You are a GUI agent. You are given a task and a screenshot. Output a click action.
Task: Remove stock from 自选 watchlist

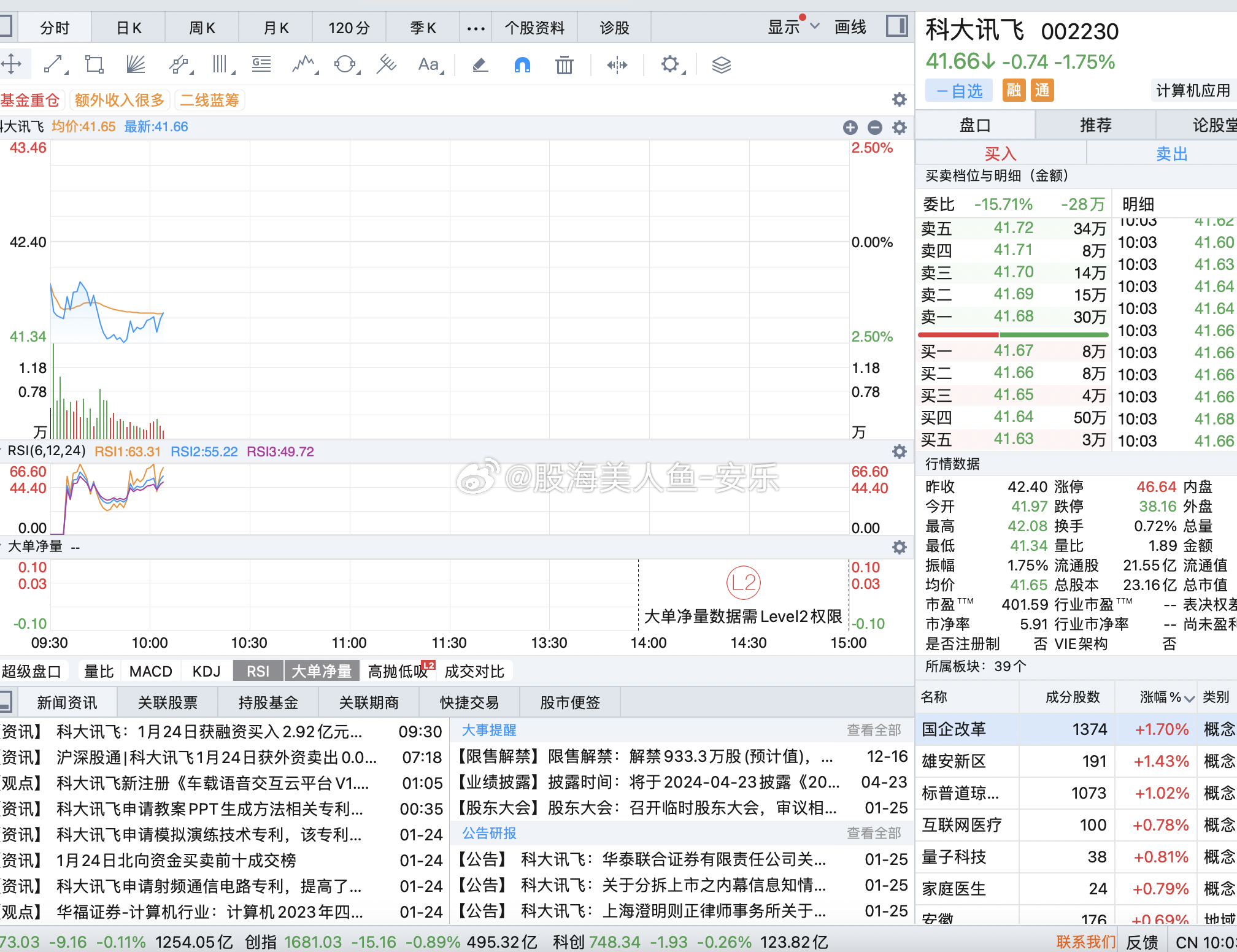tap(959, 91)
